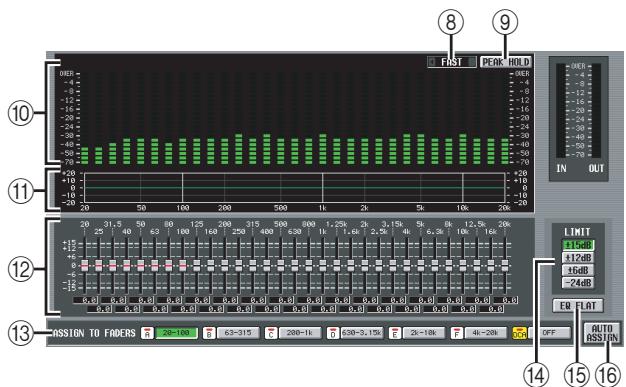This screenshot has width=626, height=387.
Task: Click the 4k band fader knob
Action: pos(407,266)
